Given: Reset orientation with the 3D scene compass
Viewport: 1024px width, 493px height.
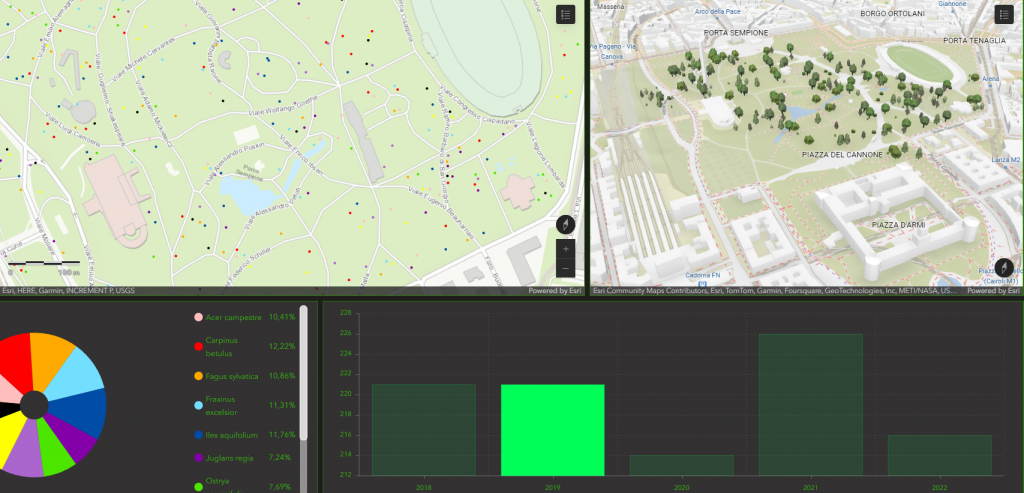Looking at the screenshot, I should [1004, 268].
